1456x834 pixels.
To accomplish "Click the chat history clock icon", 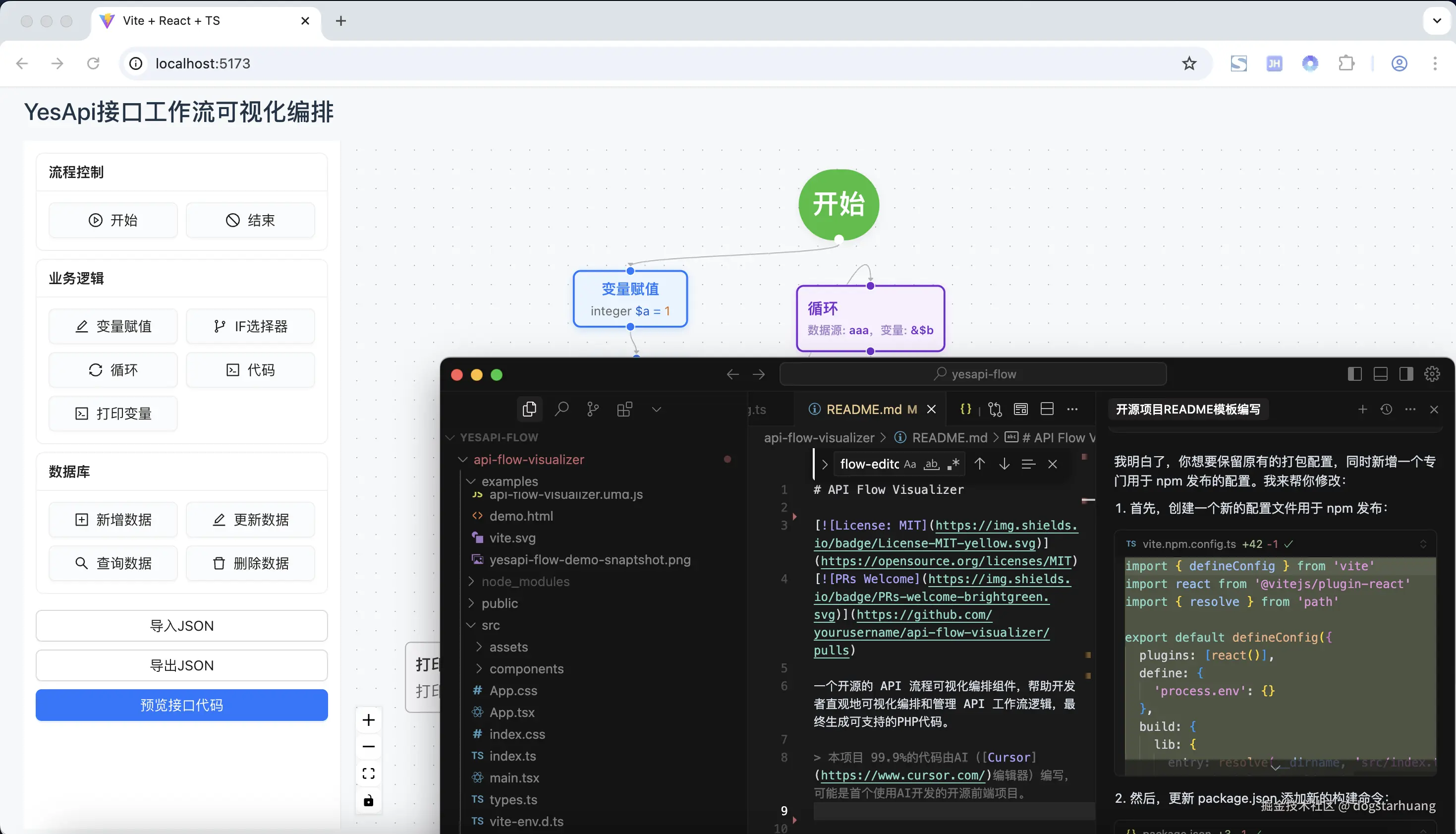I will click(x=1386, y=409).
